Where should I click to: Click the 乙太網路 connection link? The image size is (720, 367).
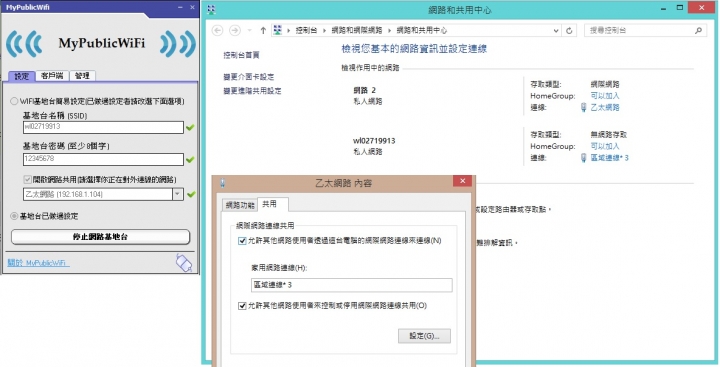pos(605,107)
